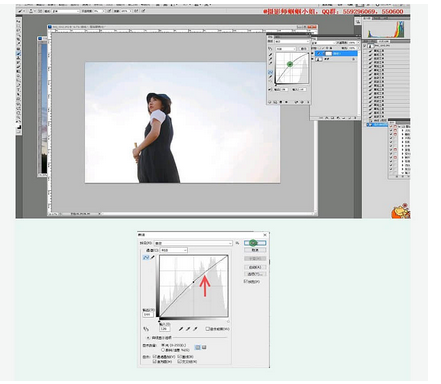Open preset dropdown in Adjustments panel
441x384 pixels.
point(292,42)
